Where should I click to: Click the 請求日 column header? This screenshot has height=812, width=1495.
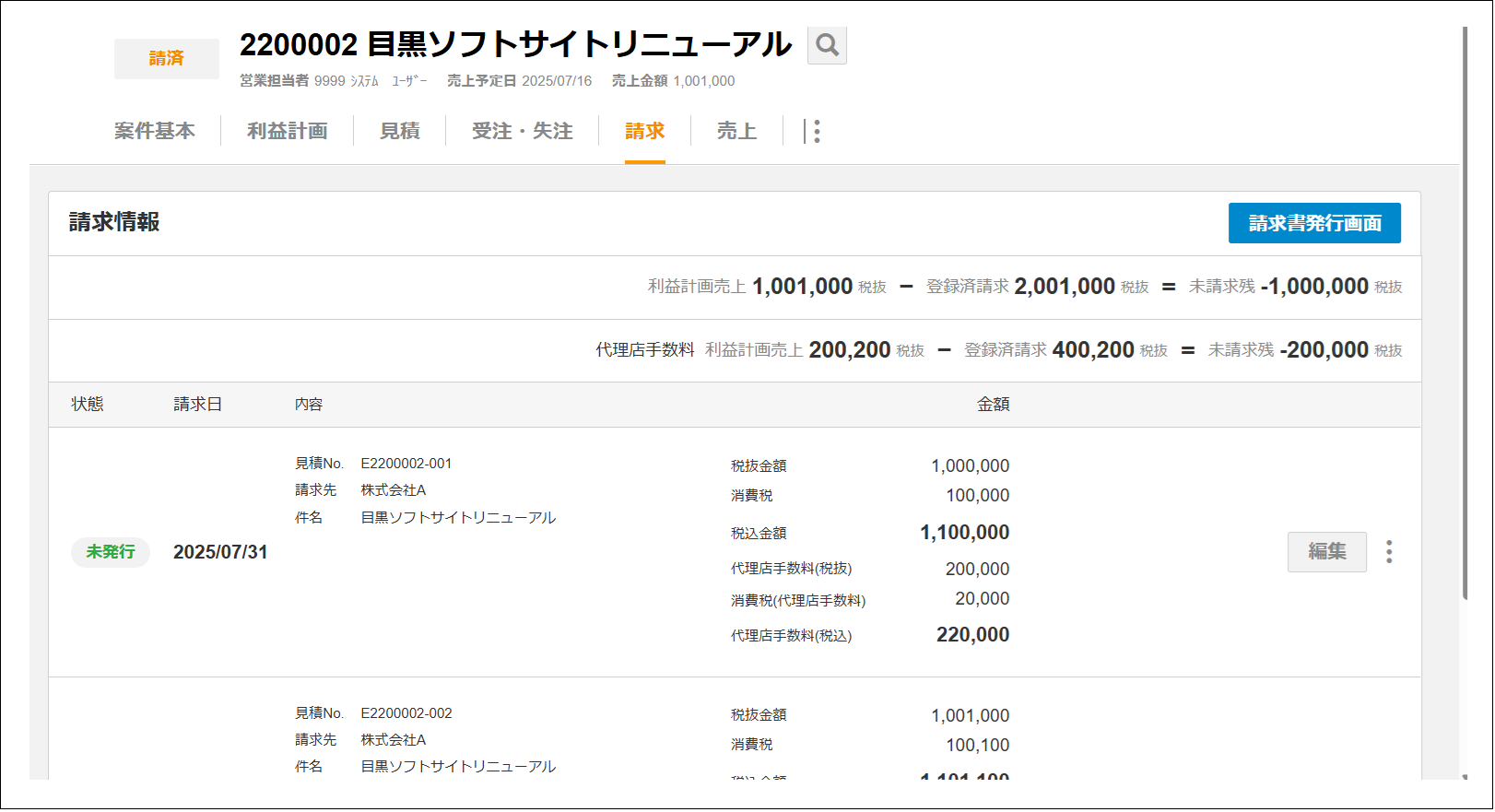coord(197,405)
